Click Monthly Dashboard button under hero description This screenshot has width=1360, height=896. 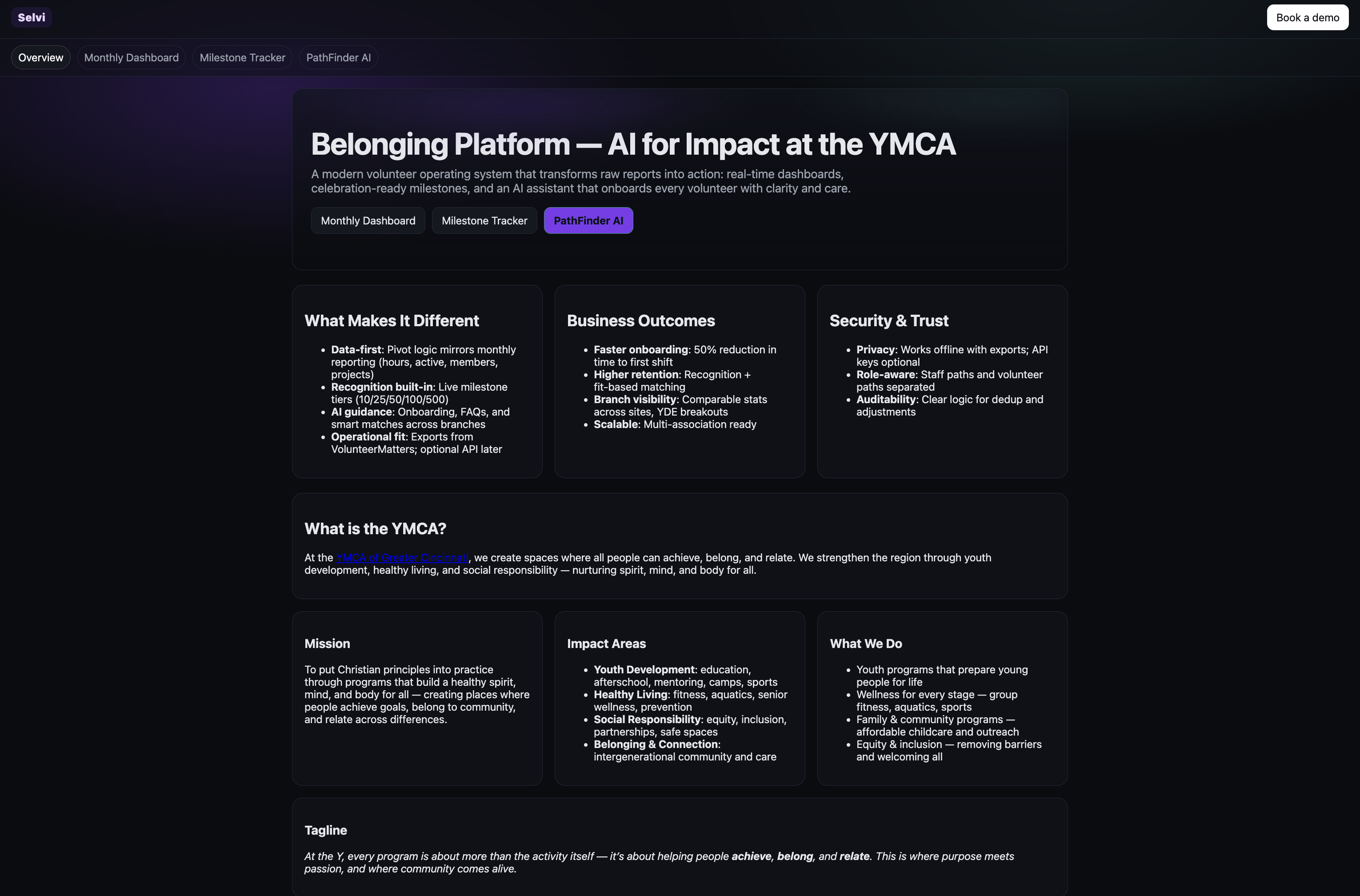click(368, 220)
